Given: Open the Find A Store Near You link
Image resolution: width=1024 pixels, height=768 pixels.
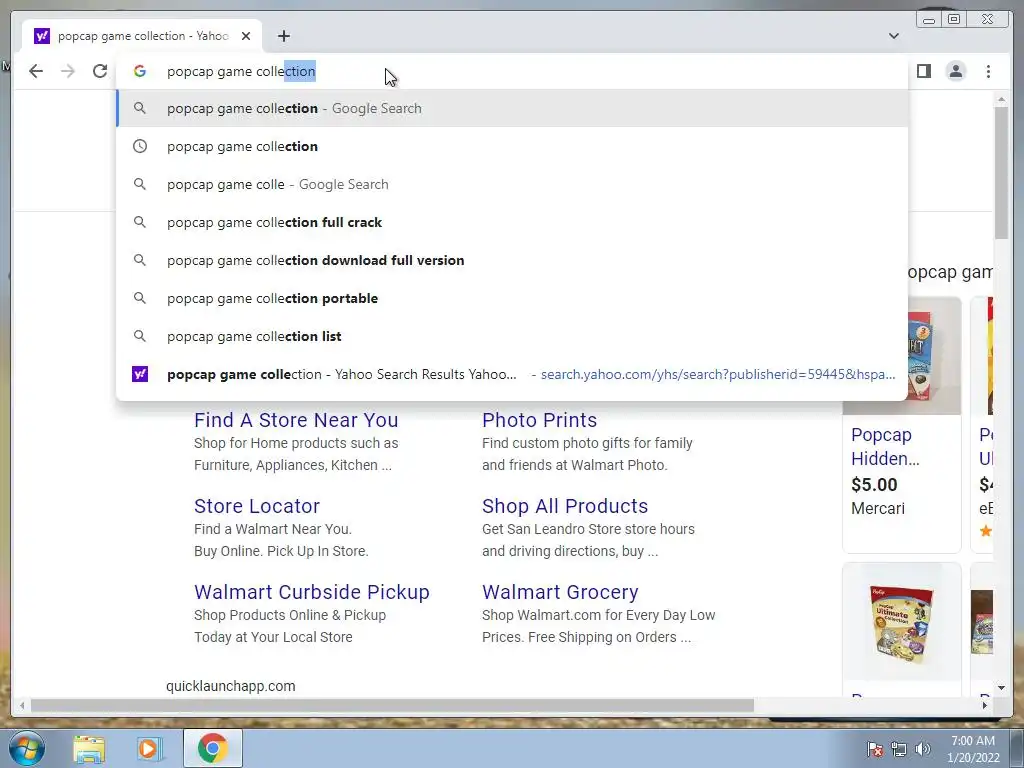Looking at the screenshot, I should 296,420.
